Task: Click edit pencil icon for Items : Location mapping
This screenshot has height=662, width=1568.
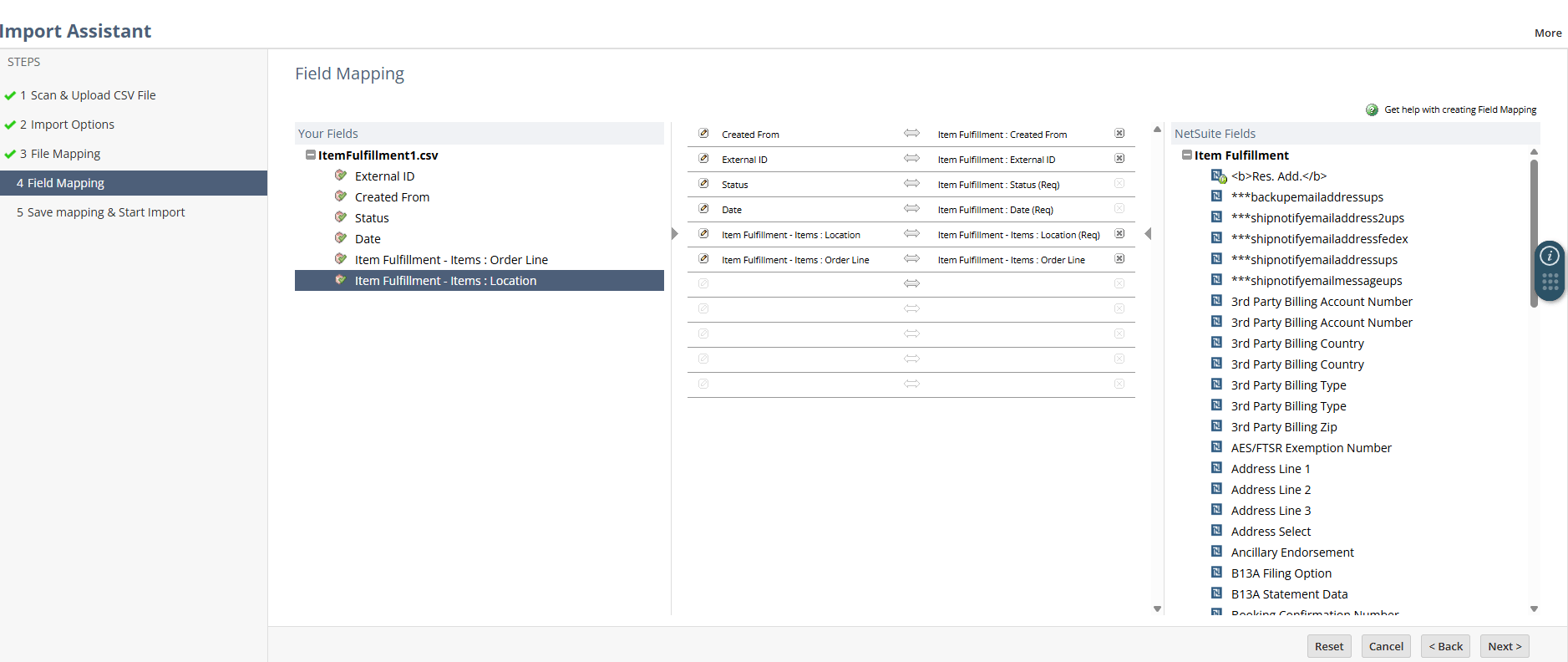Action: 703,234
